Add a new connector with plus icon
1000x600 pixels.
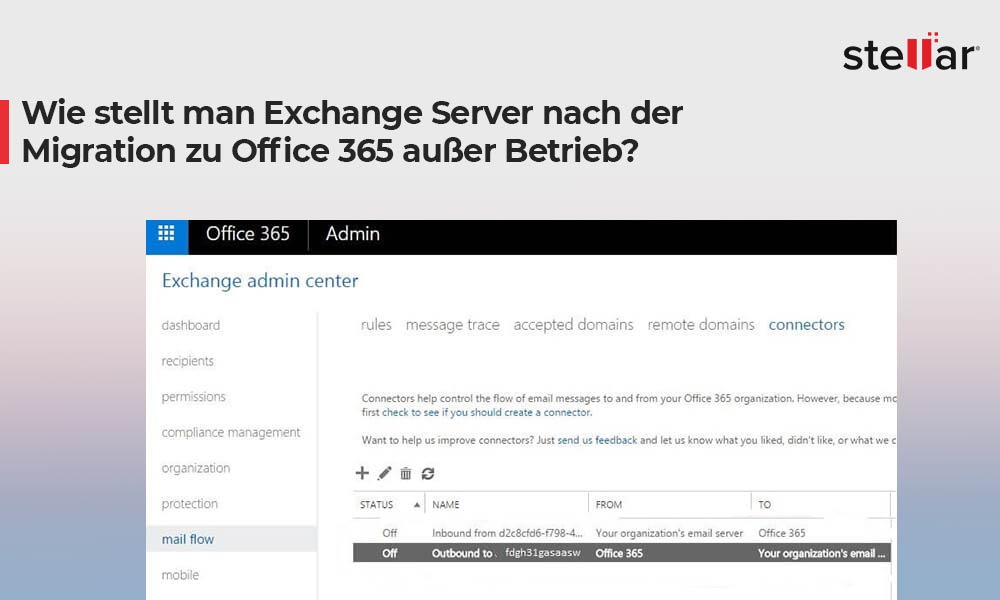[362, 472]
